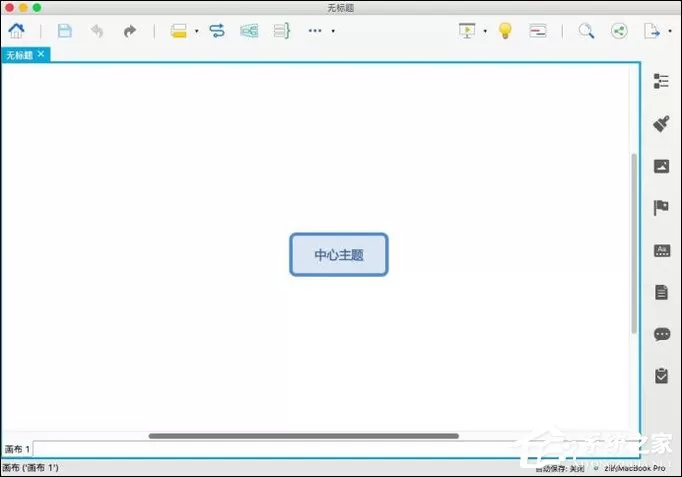Undo the last action

[97, 31]
